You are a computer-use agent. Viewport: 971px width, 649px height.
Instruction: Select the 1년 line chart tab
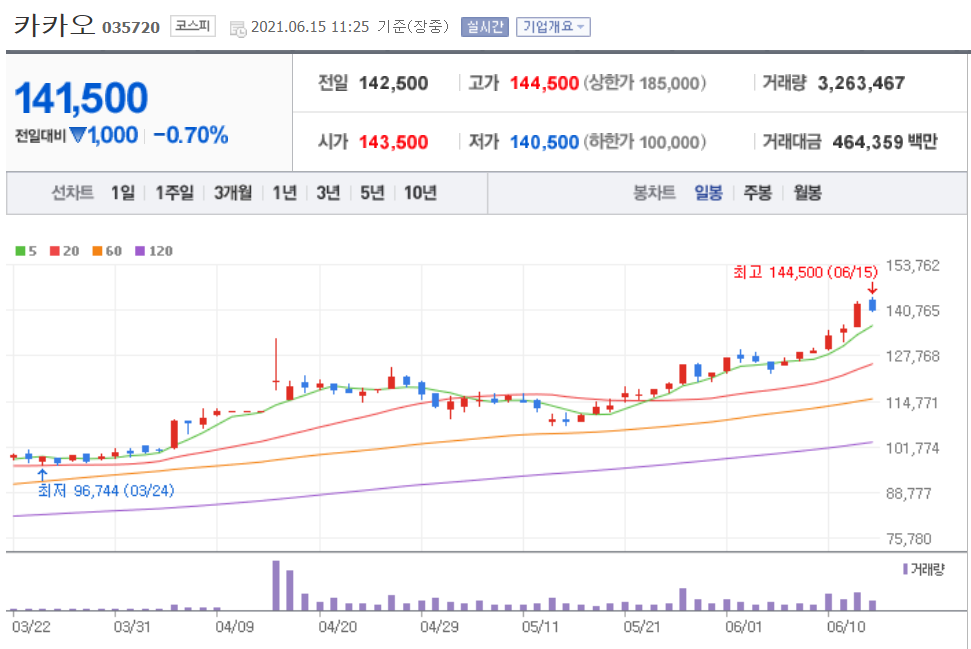(x=284, y=193)
